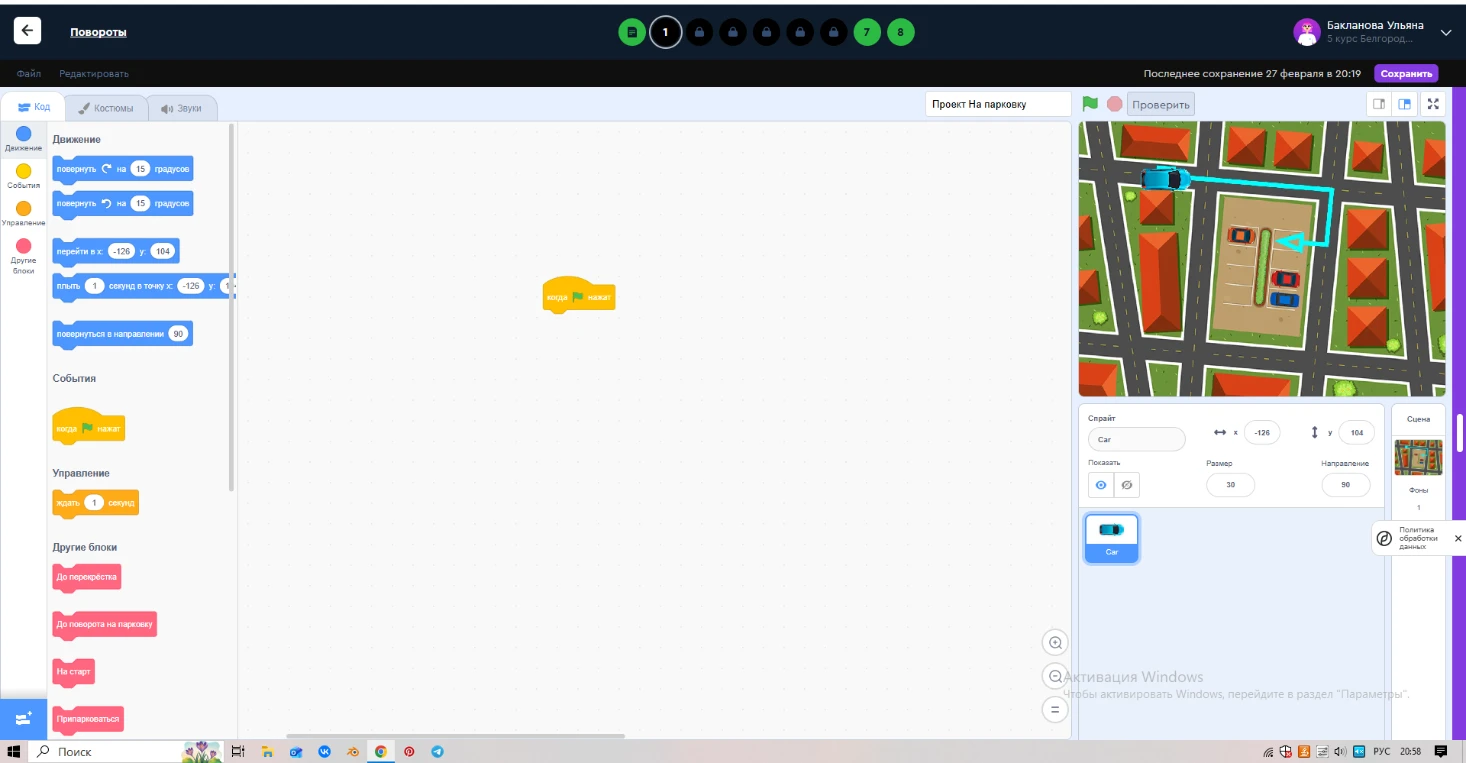Click the user avatar

(x=1307, y=32)
